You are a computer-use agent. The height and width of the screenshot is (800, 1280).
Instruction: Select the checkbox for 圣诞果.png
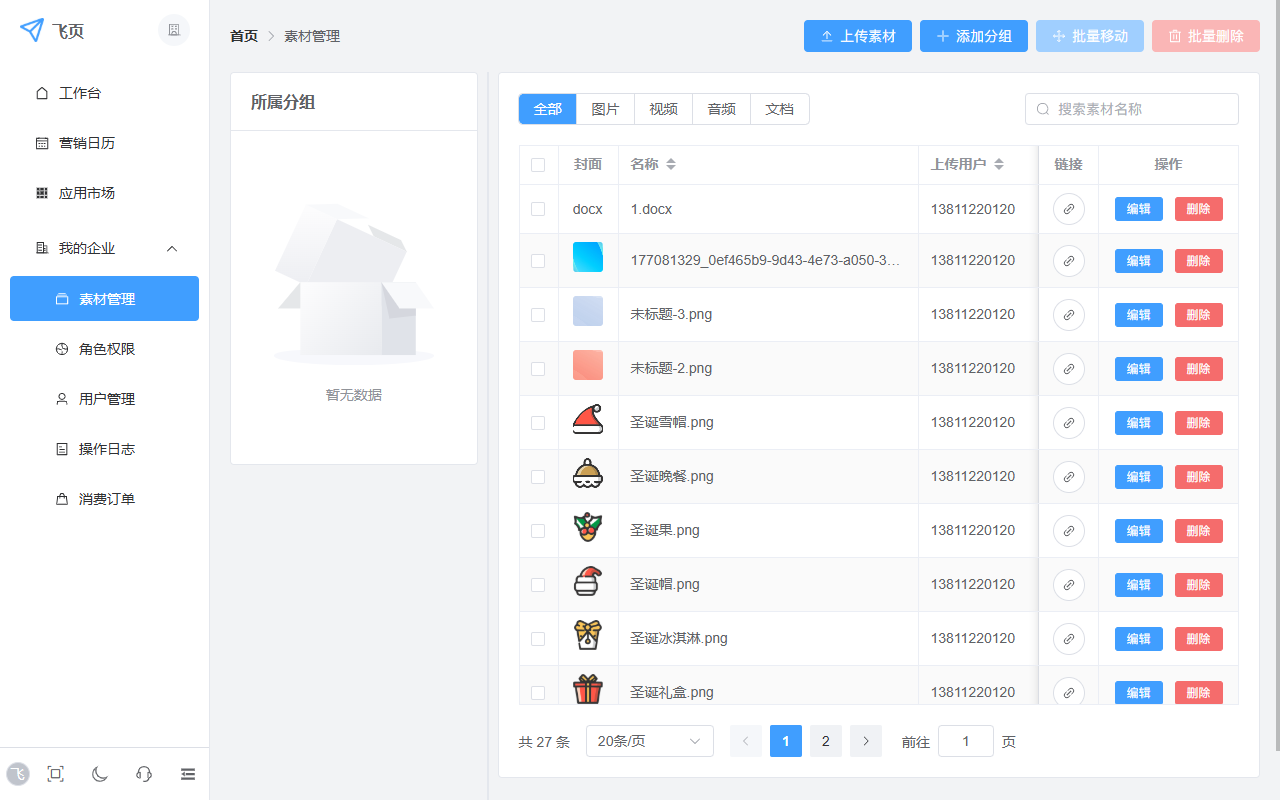coord(538,530)
